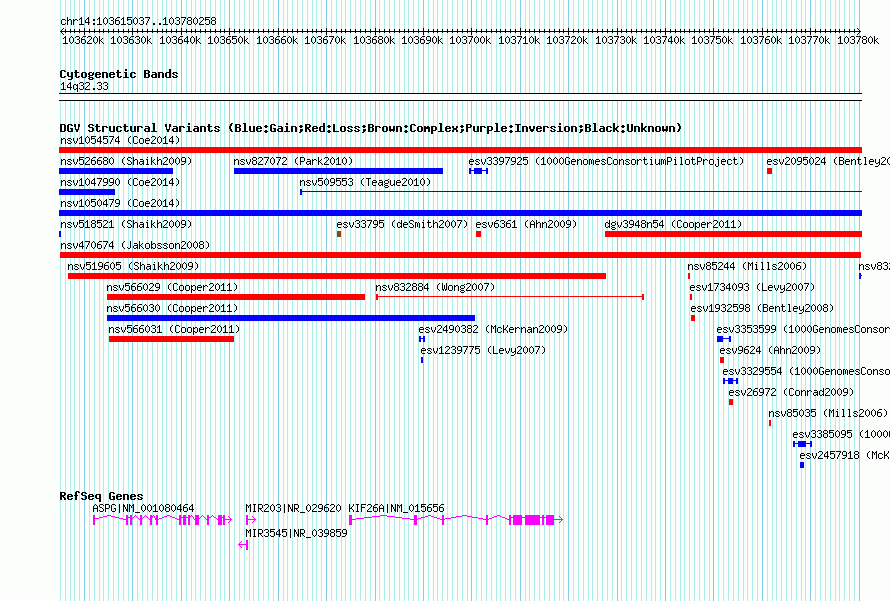Click the brown esv33795 complex marker
890x601 pixels.
(339, 234)
